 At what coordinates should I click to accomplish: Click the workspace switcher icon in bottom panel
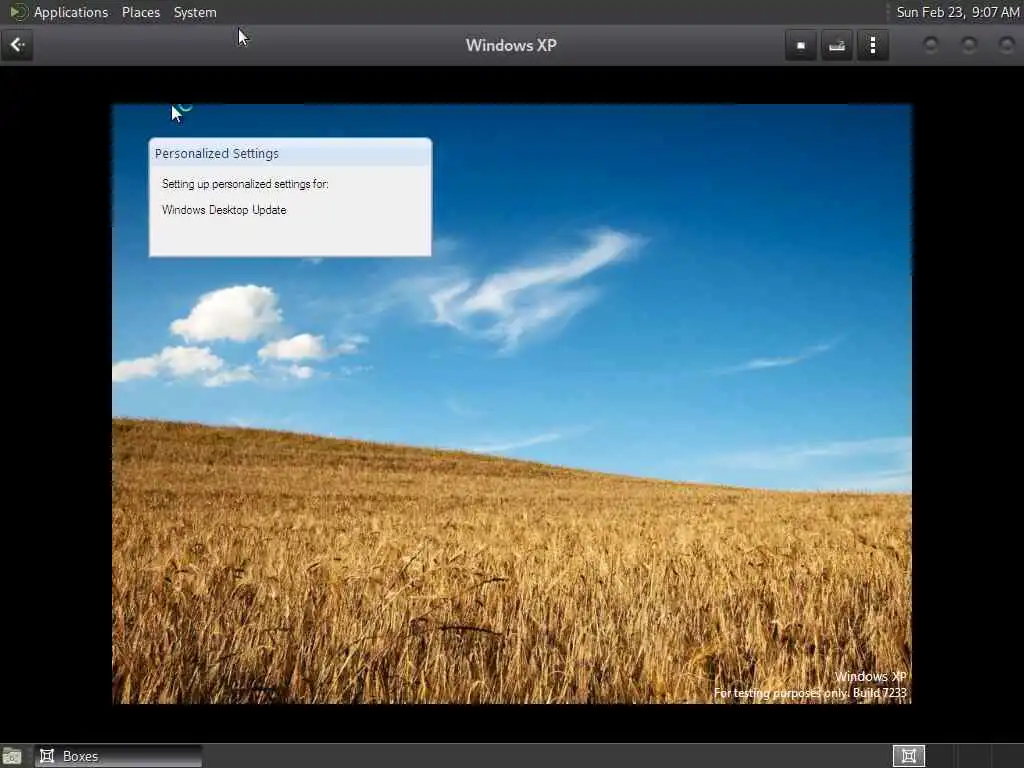[908, 756]
